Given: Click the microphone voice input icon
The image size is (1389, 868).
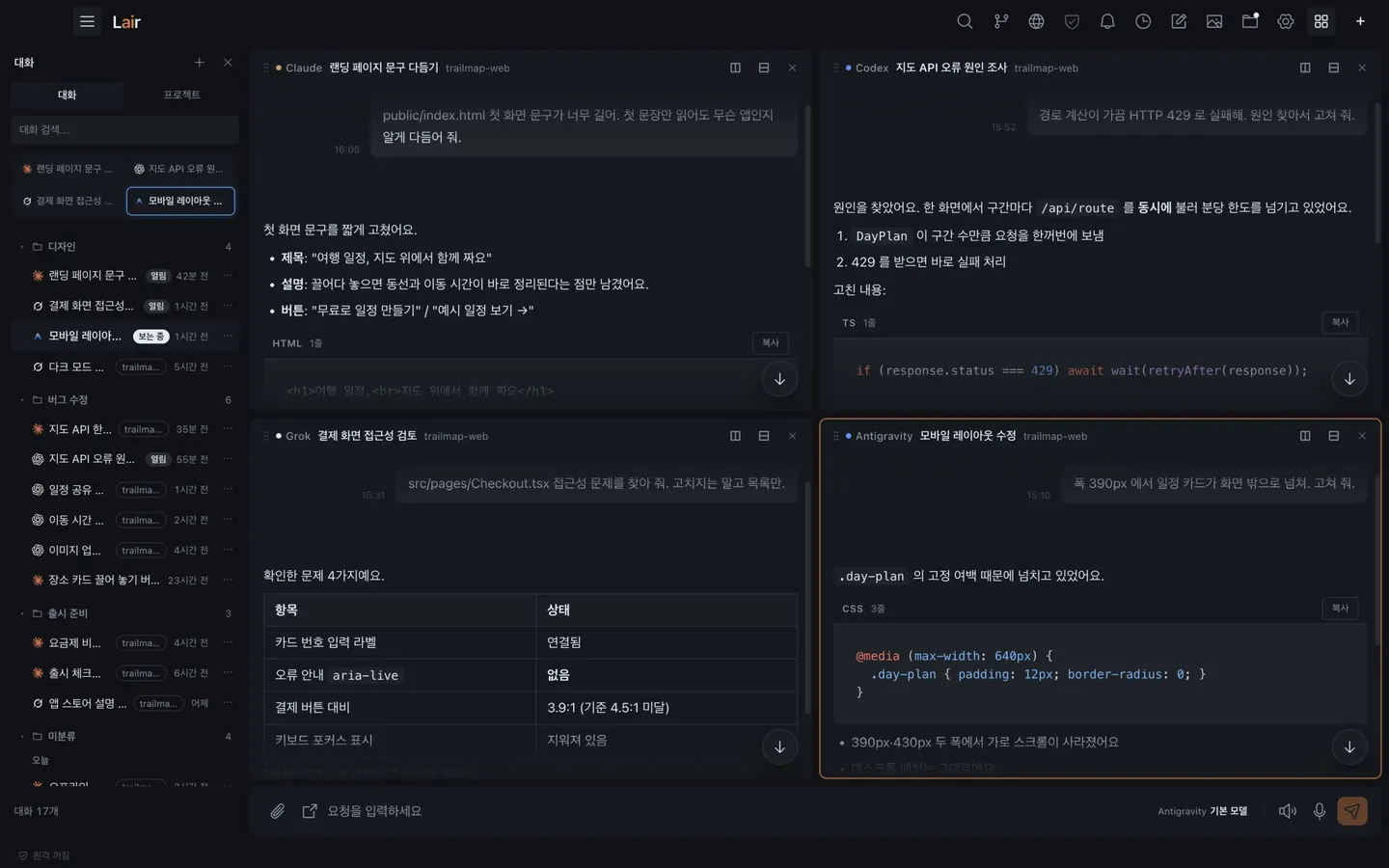Looking at the screenshot, I should (1319, 811).
